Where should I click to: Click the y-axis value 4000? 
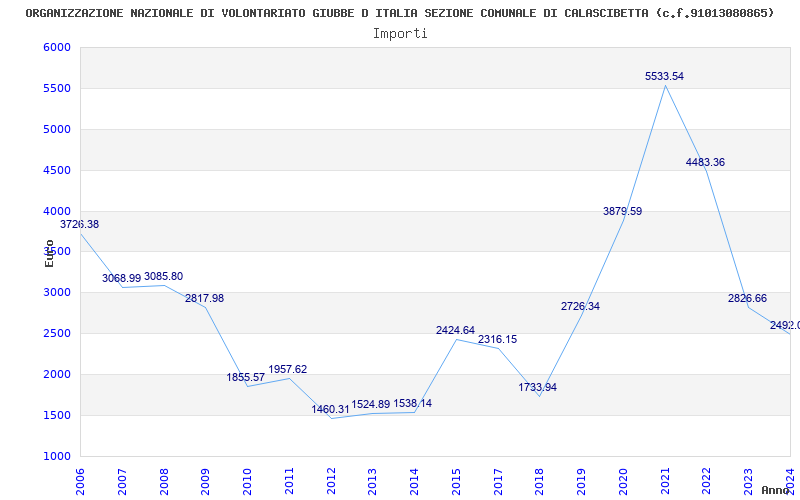[x=57, y=211]
